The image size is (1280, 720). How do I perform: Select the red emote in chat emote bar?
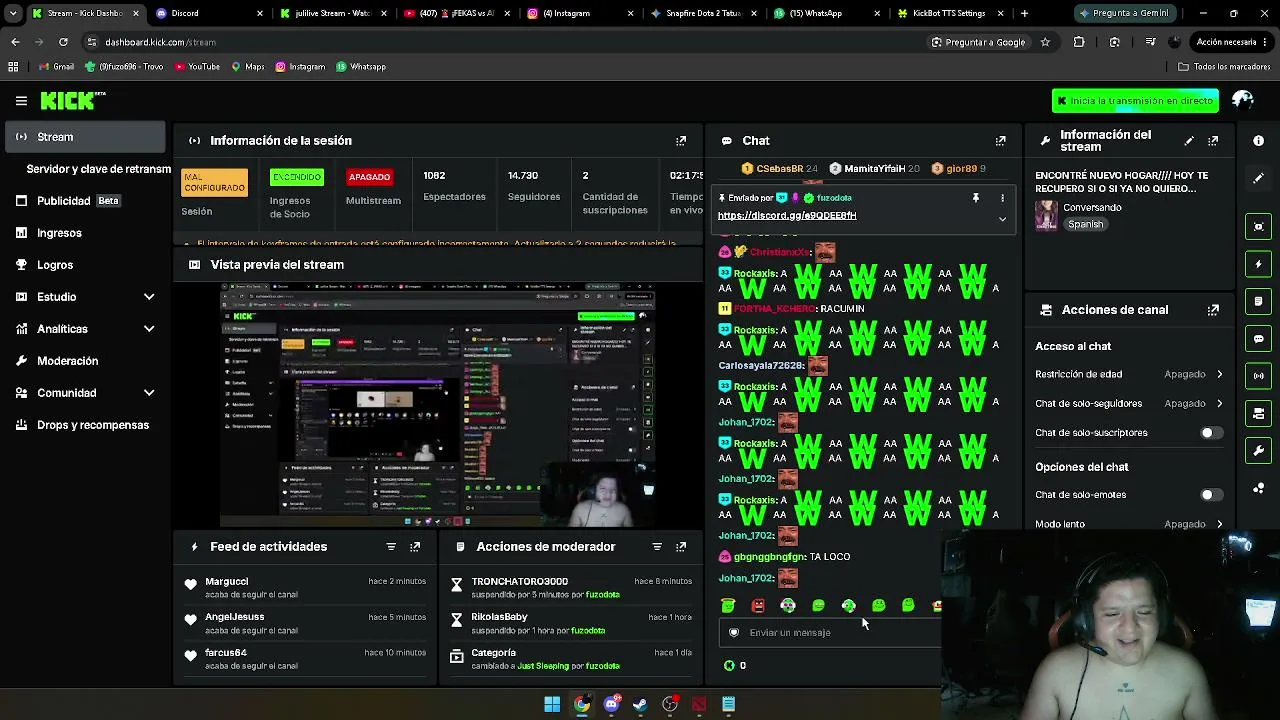click(758, 605)
